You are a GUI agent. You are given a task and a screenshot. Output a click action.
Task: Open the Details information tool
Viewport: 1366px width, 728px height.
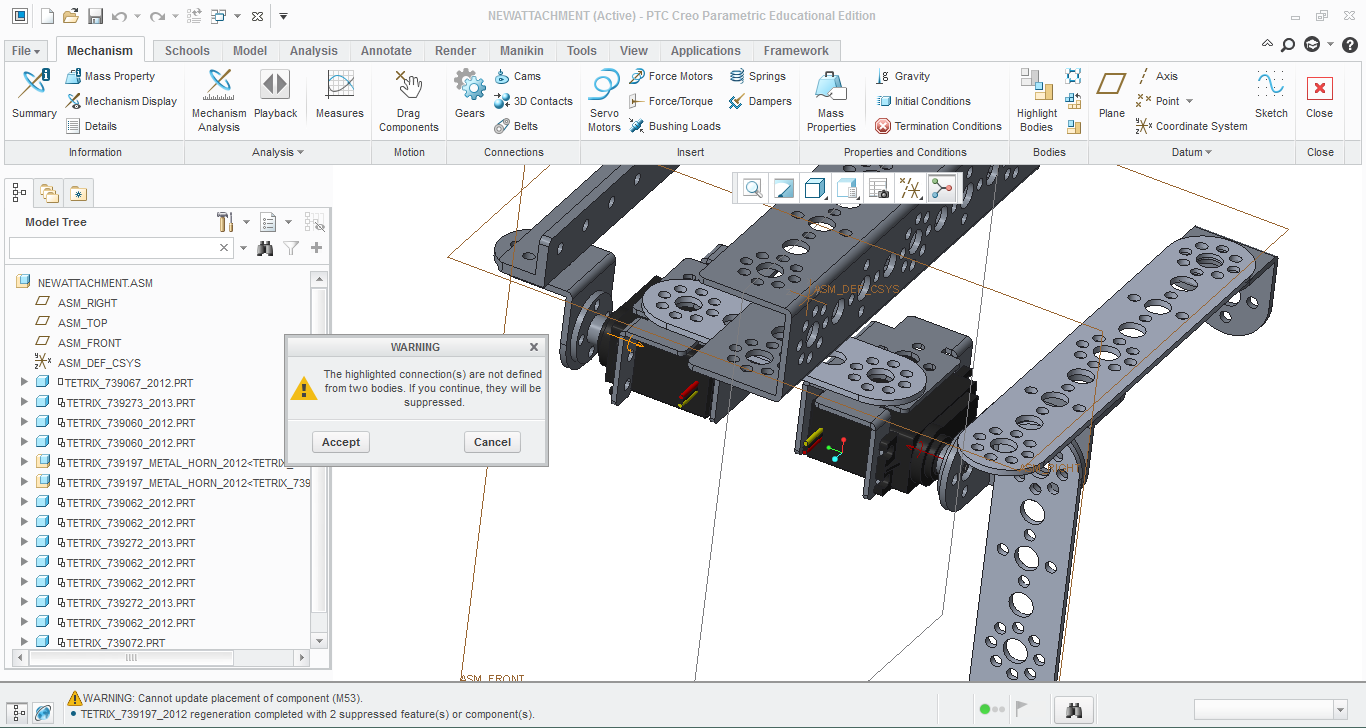92,126
